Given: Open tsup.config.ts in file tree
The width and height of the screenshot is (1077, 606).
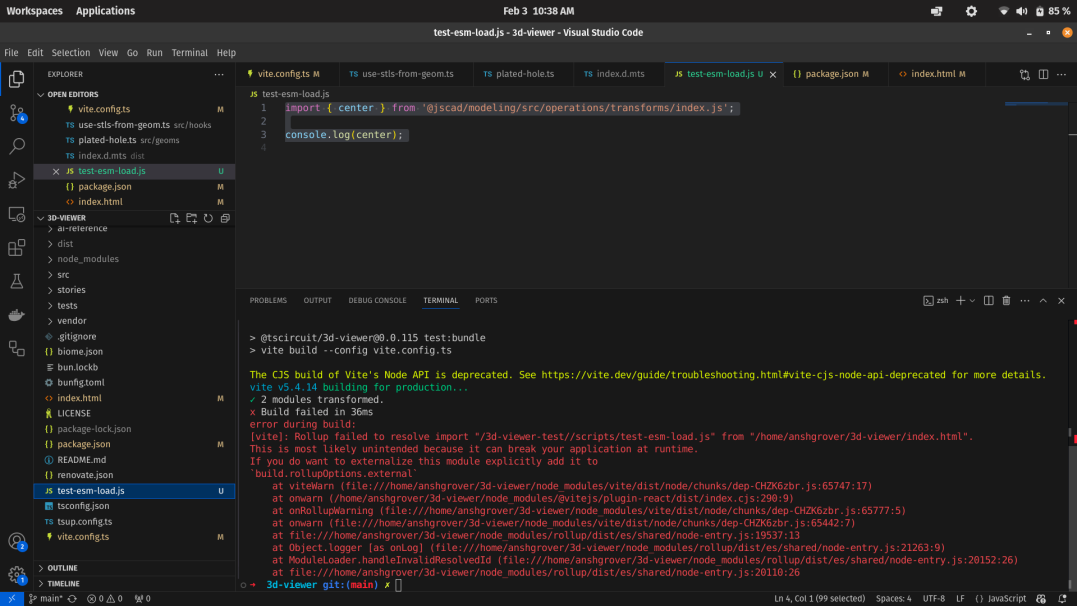Looking at the screenshot, I should click(84, 521).
